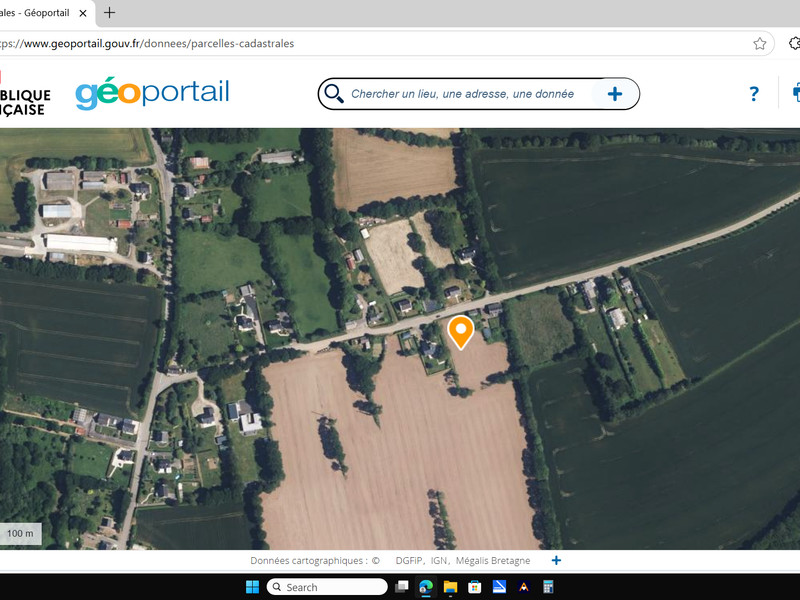Expand map data credits with plus
Screen dimensions: 800x600
(556, 561)
